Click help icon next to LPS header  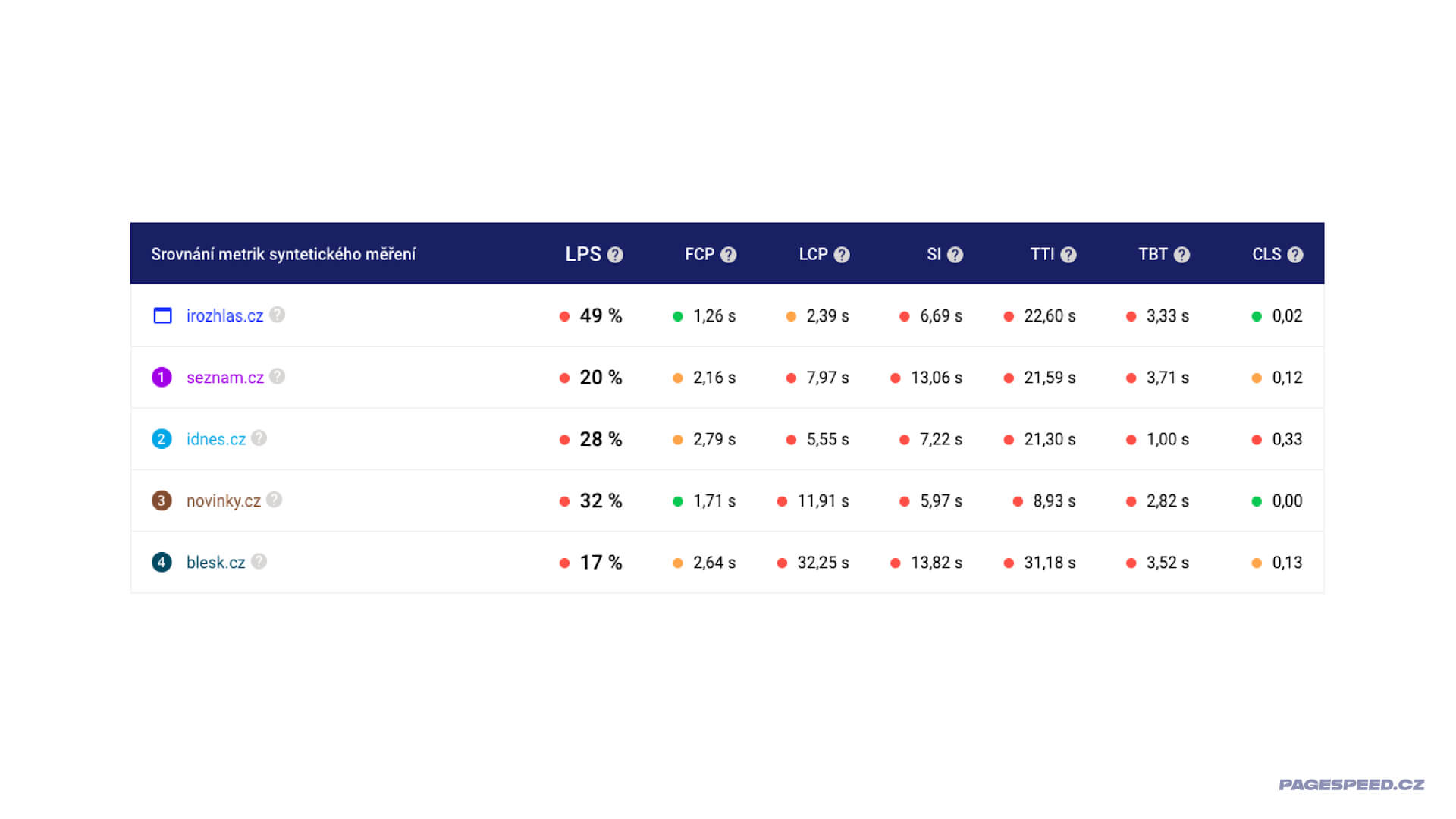615,255
